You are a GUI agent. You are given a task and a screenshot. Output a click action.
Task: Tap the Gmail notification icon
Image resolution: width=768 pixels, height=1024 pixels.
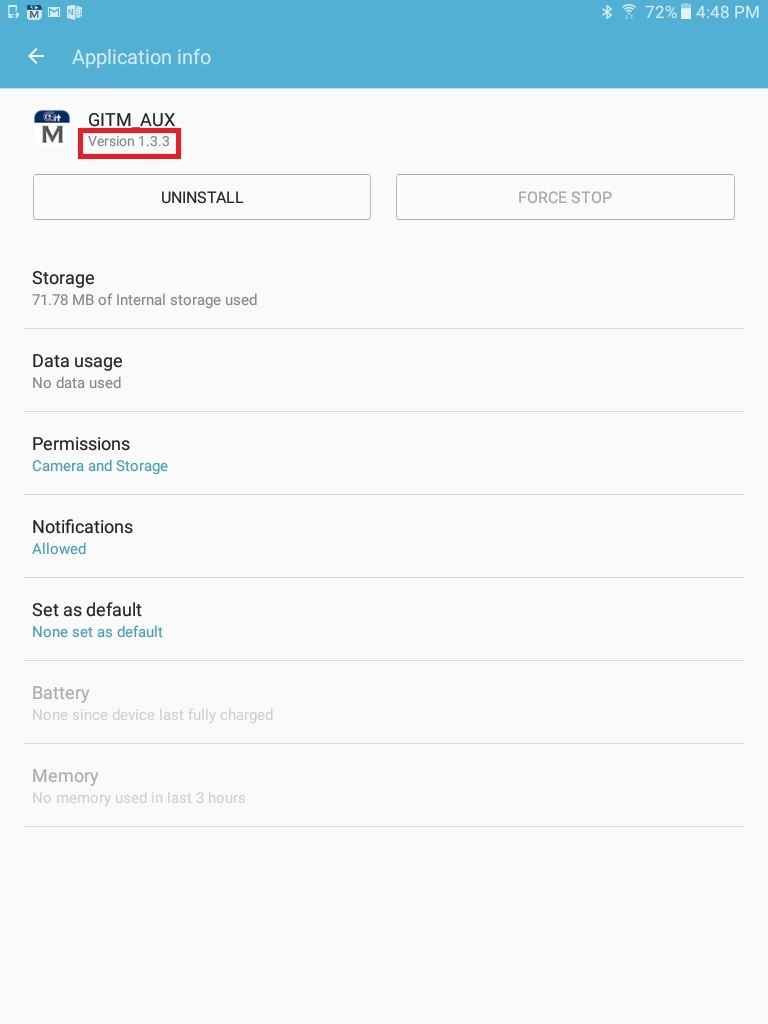click(54, 12)
